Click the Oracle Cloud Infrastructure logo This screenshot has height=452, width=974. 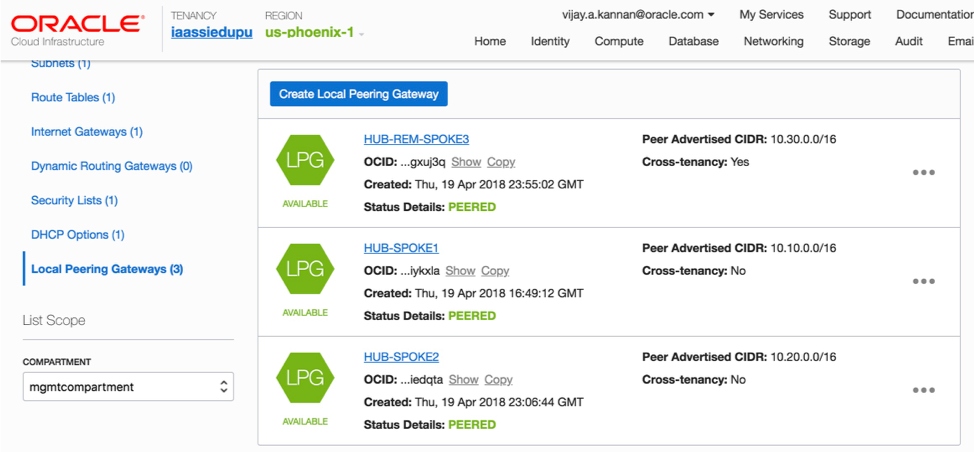pyautogui.click(x=76, y=29)
